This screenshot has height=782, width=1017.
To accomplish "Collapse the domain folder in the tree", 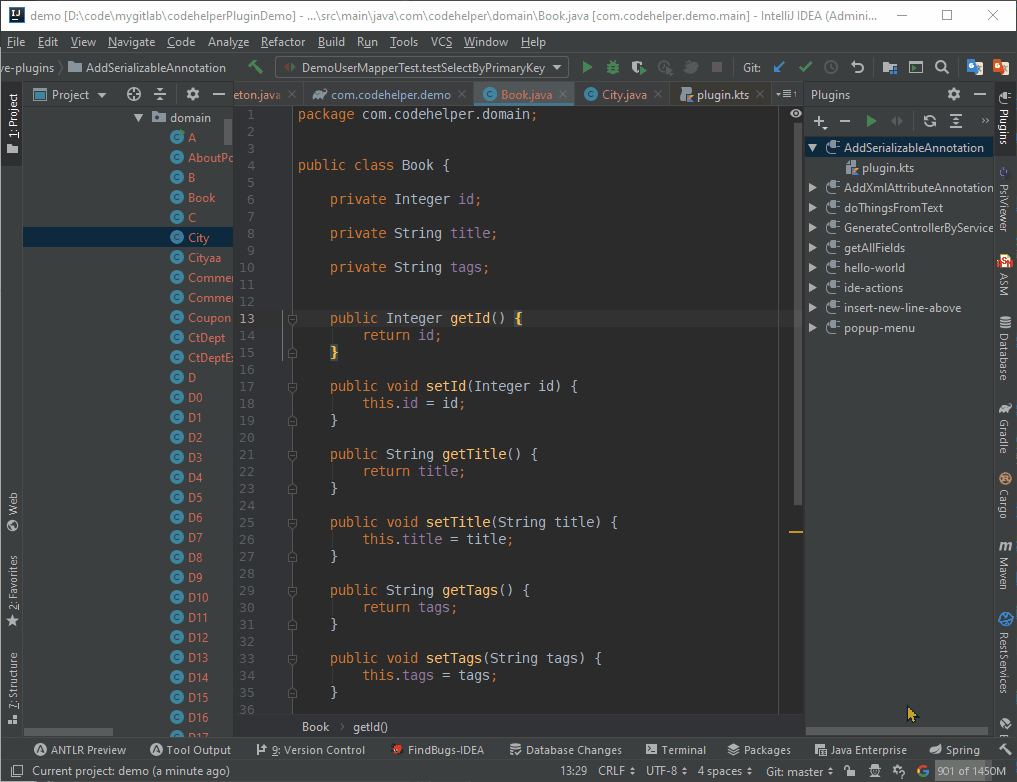I will (138, 117).
